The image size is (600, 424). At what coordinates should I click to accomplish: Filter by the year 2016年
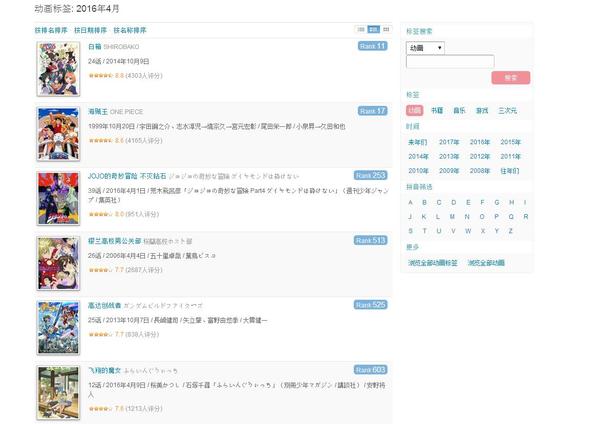(480, 142)
